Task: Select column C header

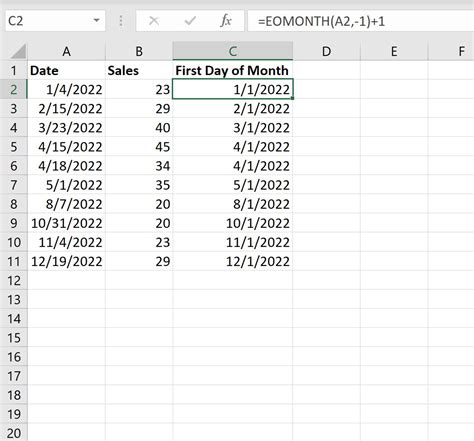Action: pyautogui.click(x=233, y=51)
